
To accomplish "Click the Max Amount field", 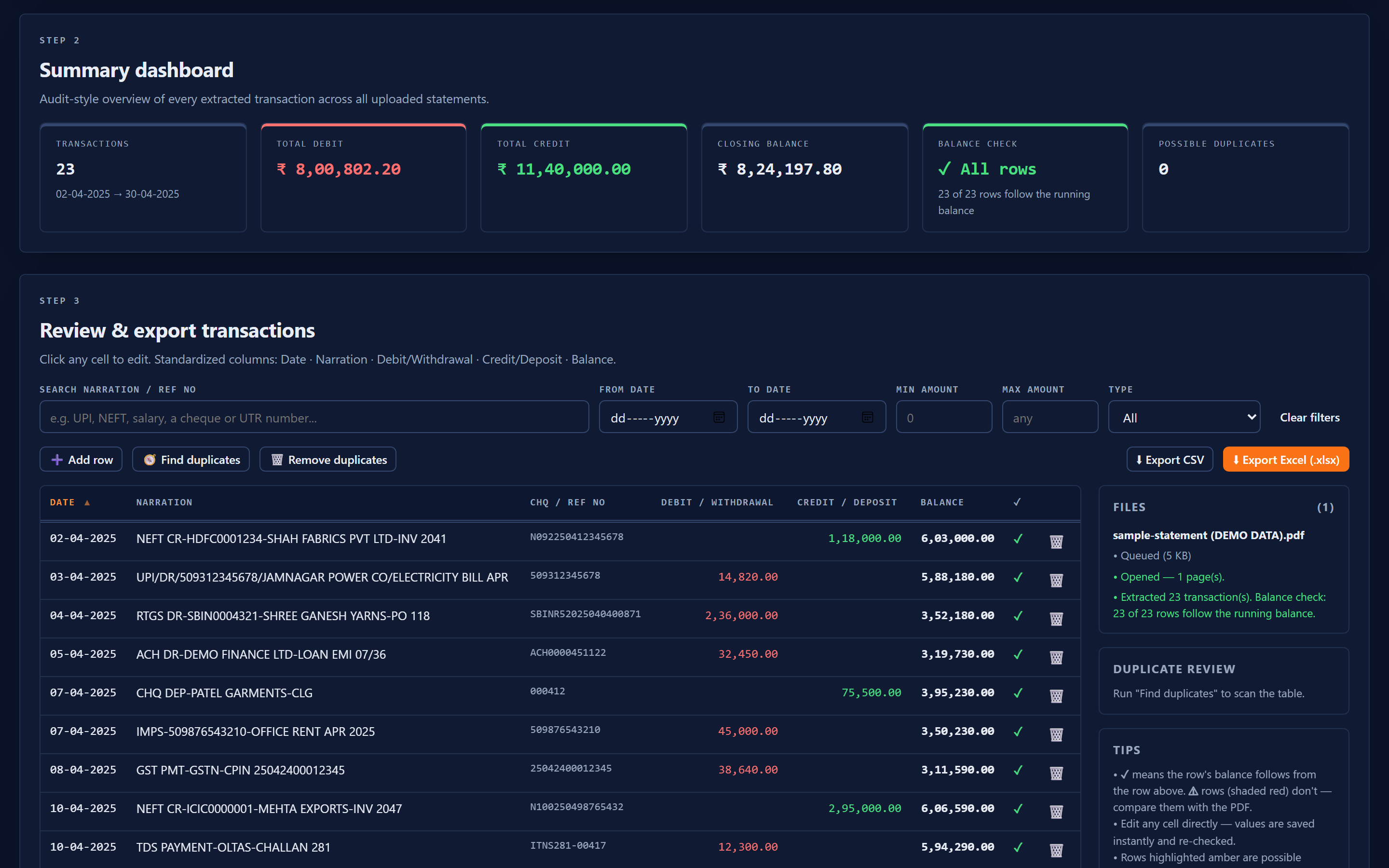I will click(x=1050, y=417).
